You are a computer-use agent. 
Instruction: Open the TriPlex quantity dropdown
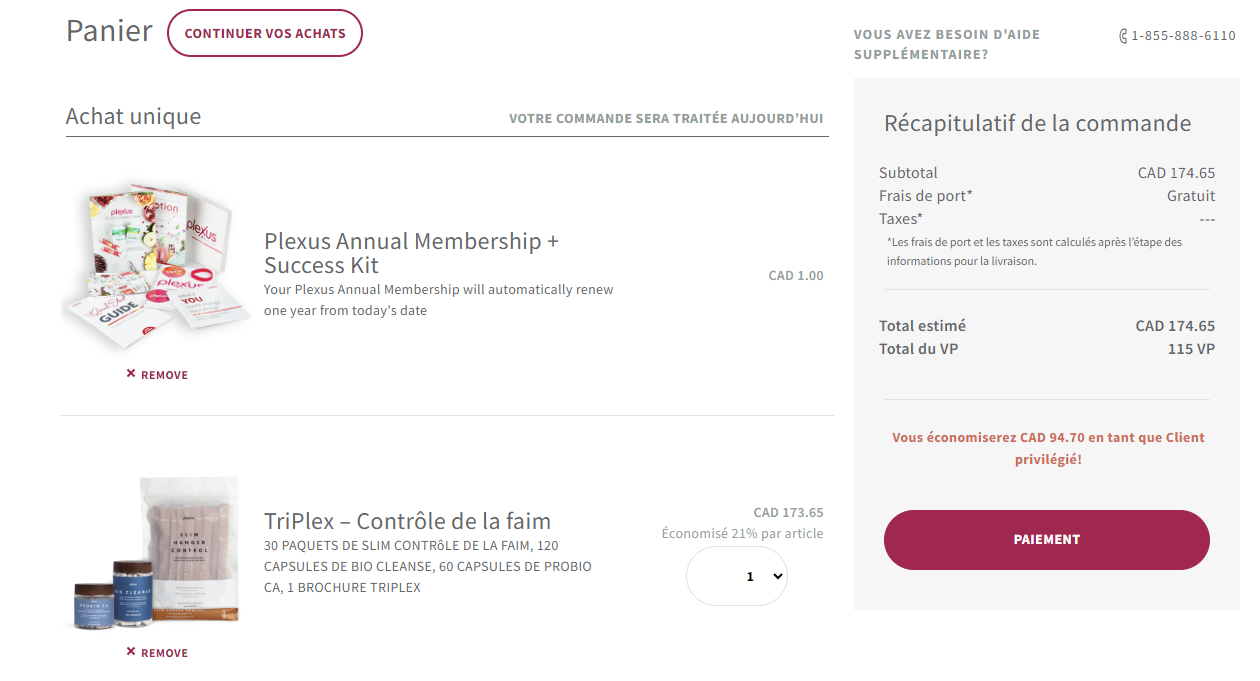pyautogui.click(x=737, y=576)
